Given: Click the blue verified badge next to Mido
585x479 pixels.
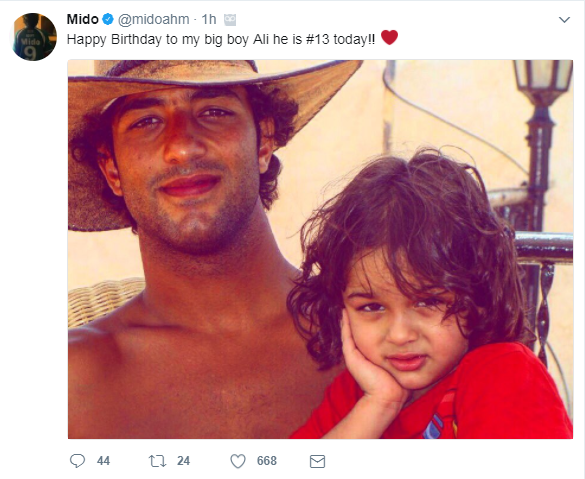Looking at the screenshot, I should tap(108, 19).
